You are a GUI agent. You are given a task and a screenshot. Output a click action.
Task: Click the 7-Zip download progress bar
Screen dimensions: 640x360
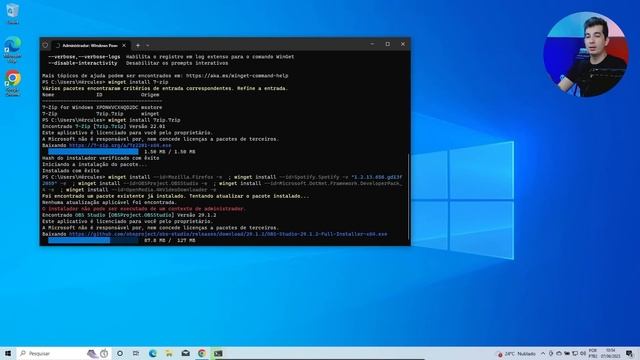point(93,152)
